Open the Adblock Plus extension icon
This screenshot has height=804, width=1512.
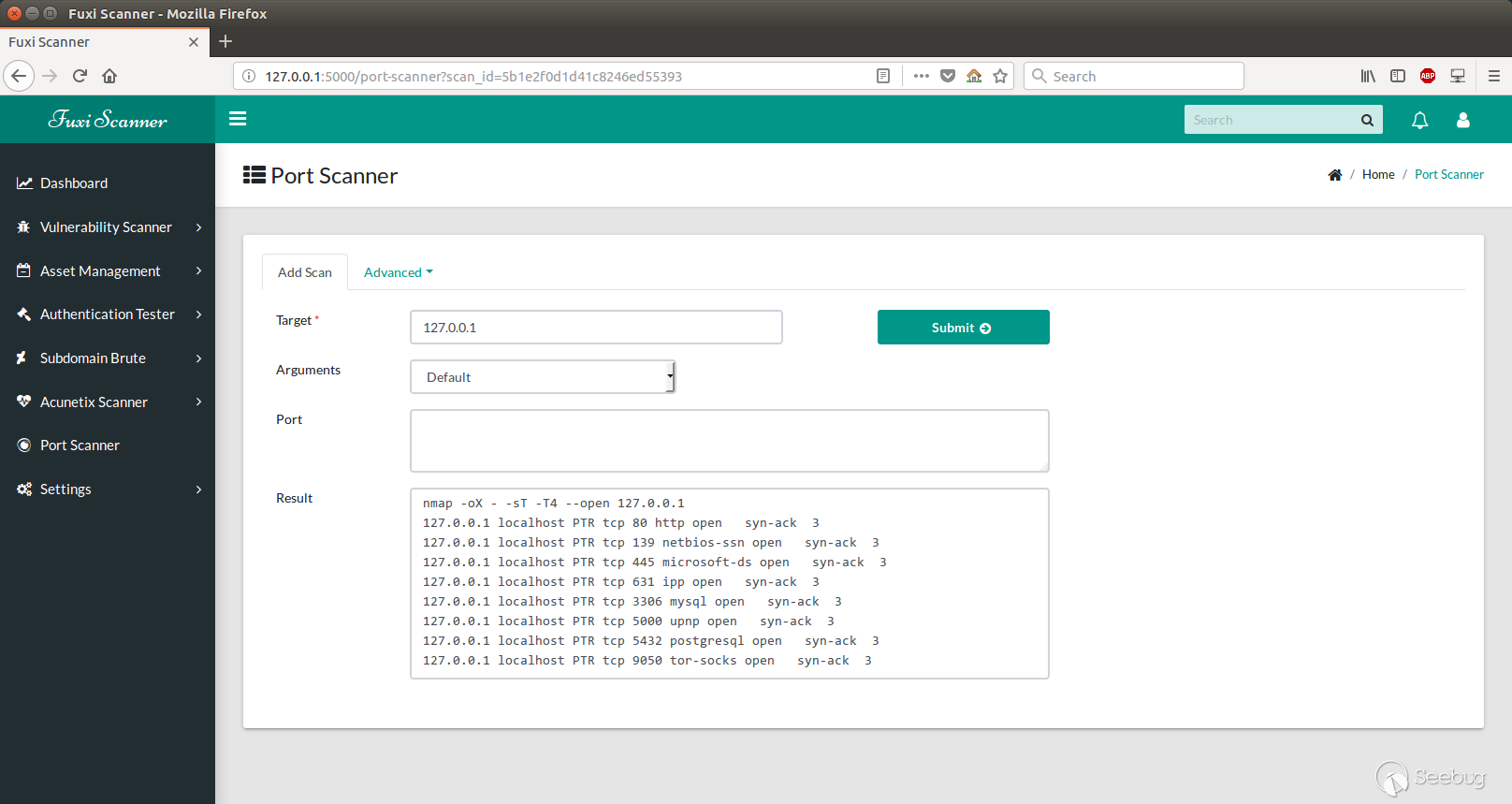pyautogui.click(x=1428, y=76)
